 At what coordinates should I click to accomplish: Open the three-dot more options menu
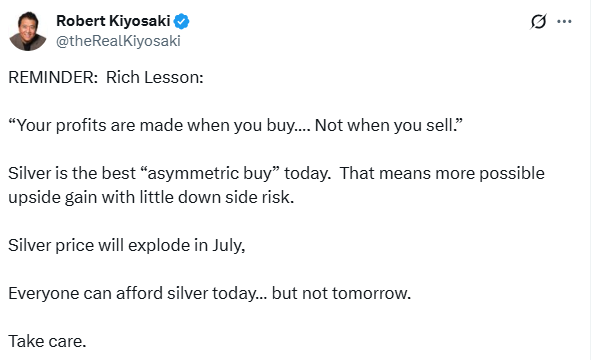[564, 21]
